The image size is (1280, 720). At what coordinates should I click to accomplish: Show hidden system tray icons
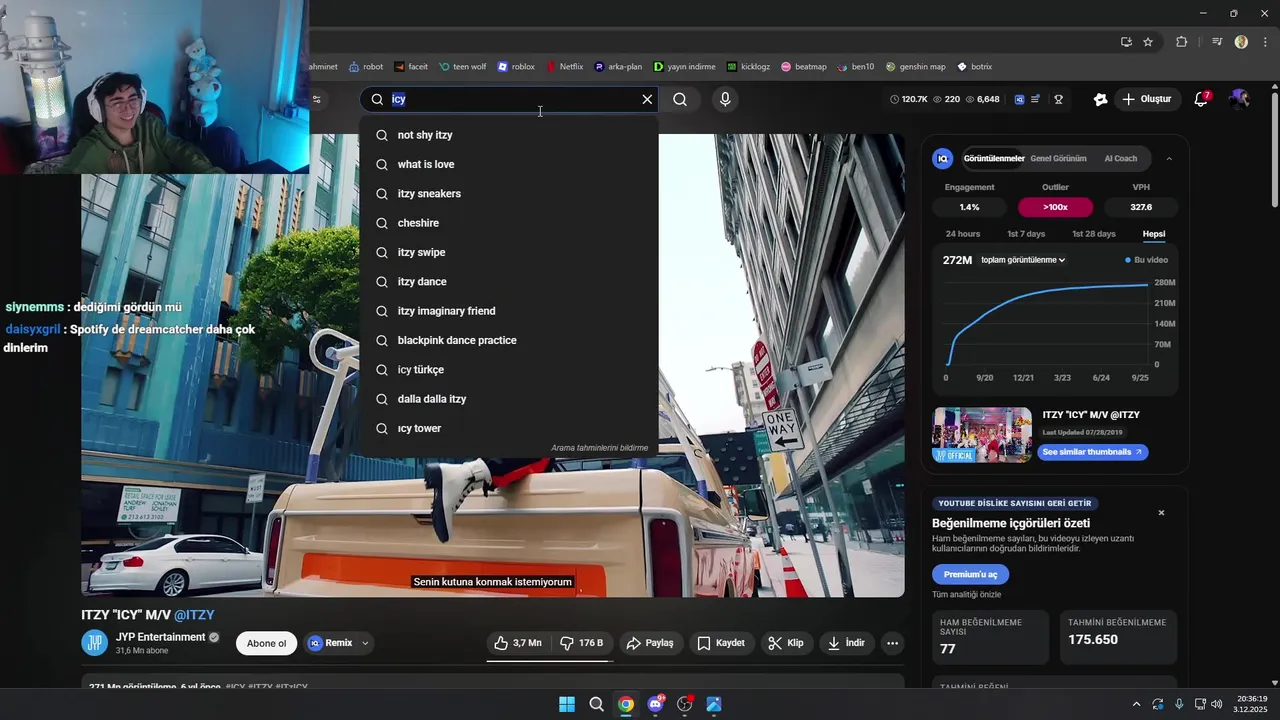pyautogui.click(x=1135, y=704)
